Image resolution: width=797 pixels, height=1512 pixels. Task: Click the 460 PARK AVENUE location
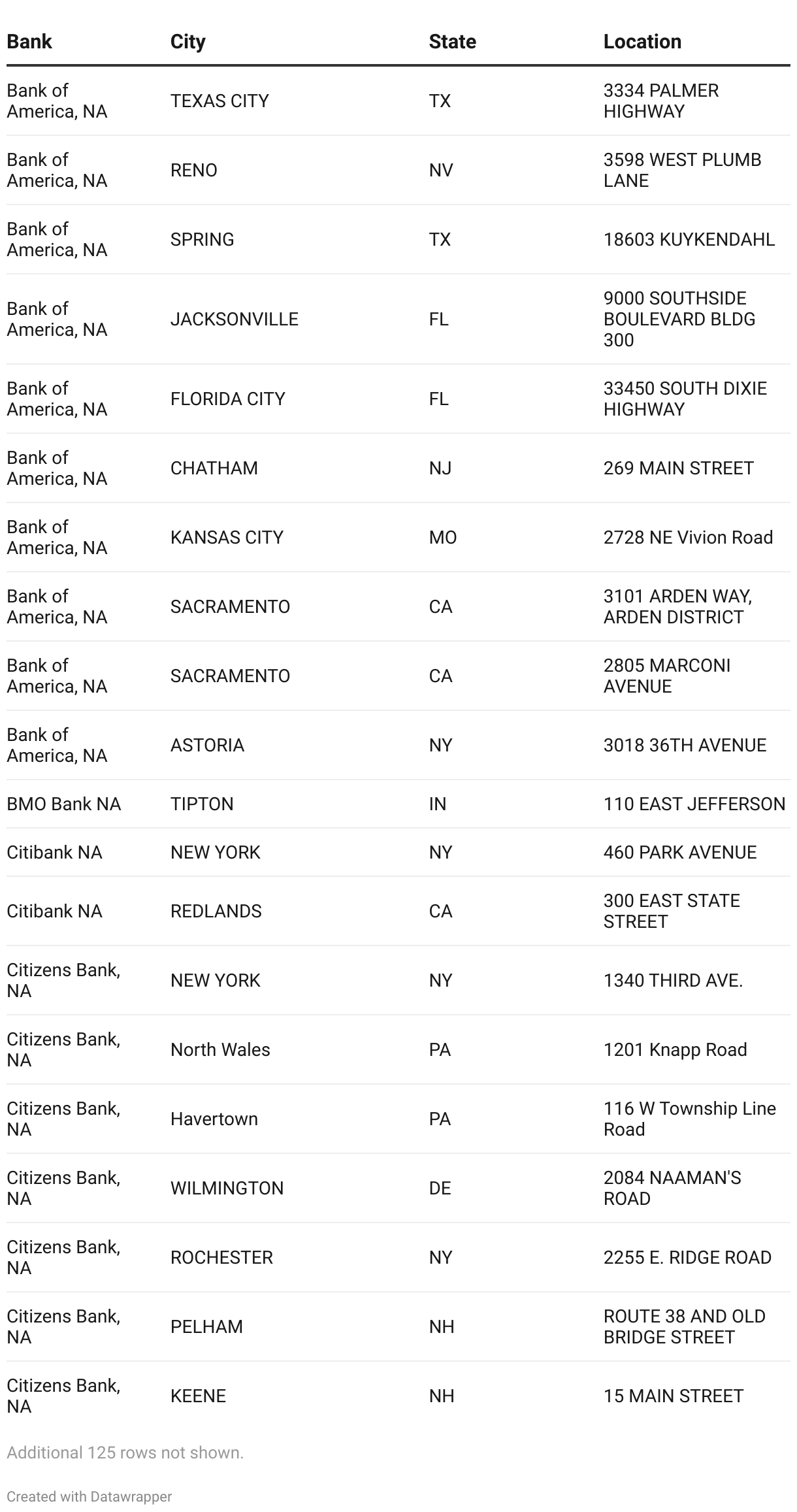tap(680, 852)
